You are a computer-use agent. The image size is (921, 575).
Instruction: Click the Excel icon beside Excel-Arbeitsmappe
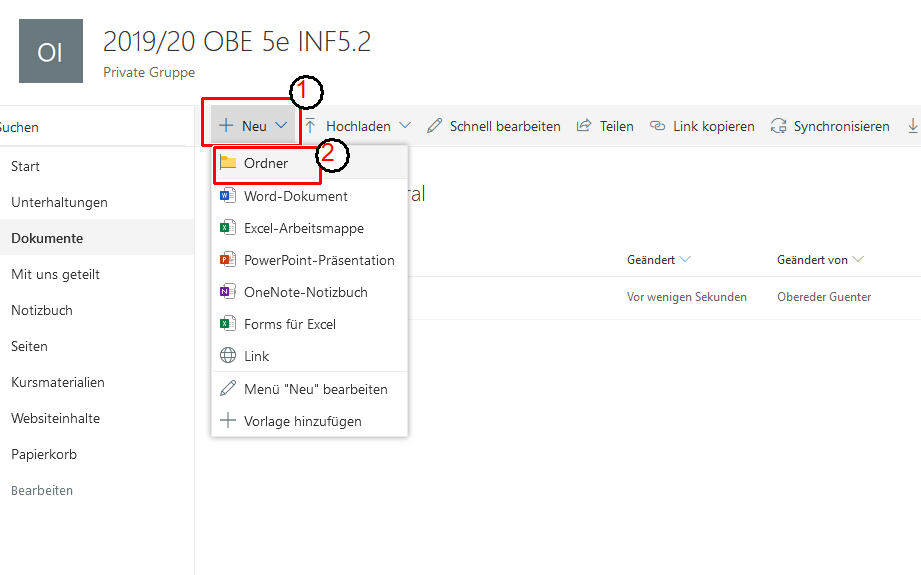coord(228,227)
